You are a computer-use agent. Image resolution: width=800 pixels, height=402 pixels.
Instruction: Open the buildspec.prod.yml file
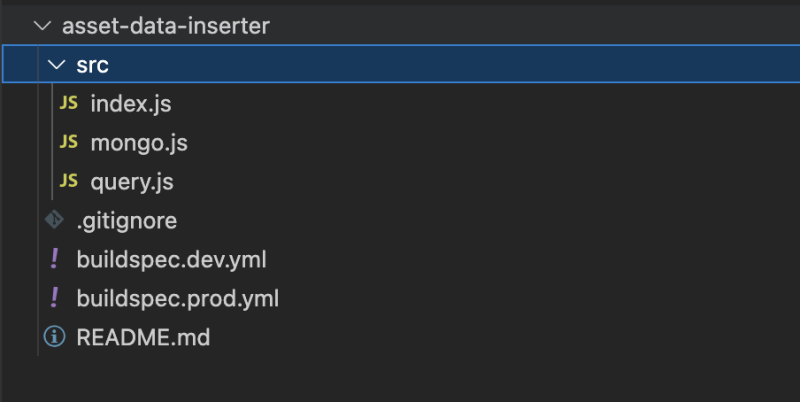coord(177,298)
